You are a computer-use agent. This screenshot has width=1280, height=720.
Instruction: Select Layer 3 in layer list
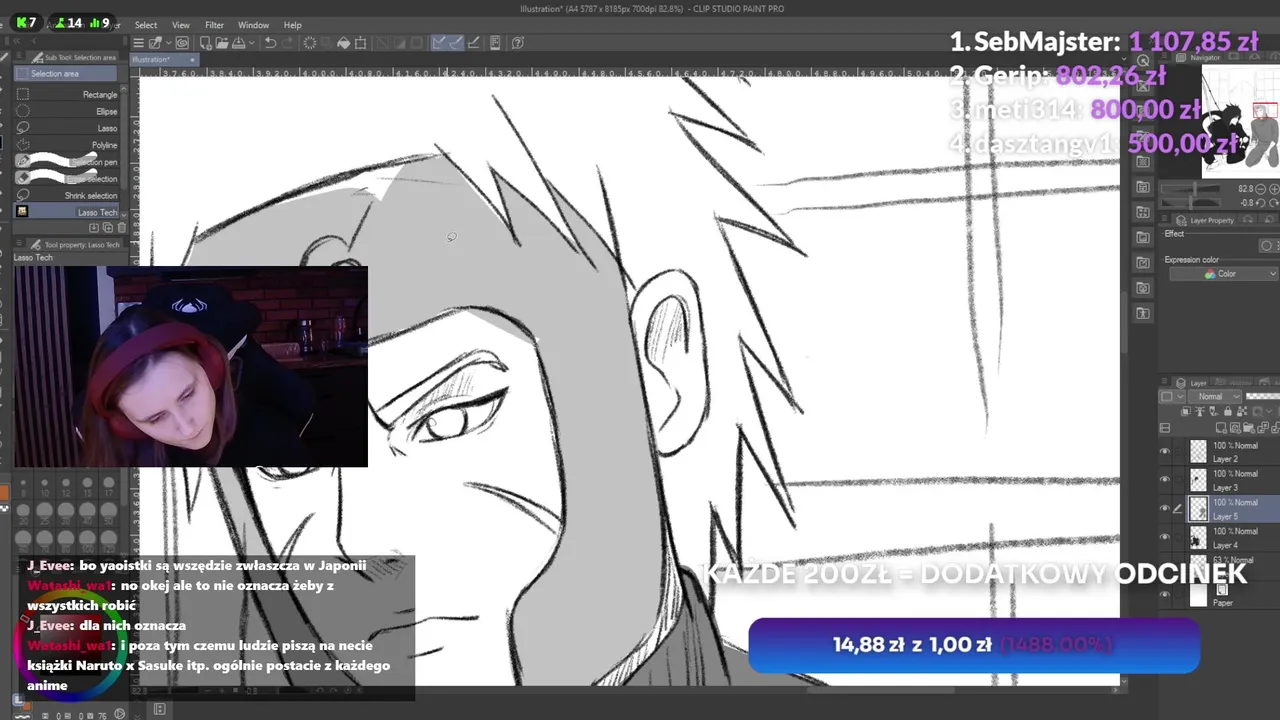(1233, 480)
